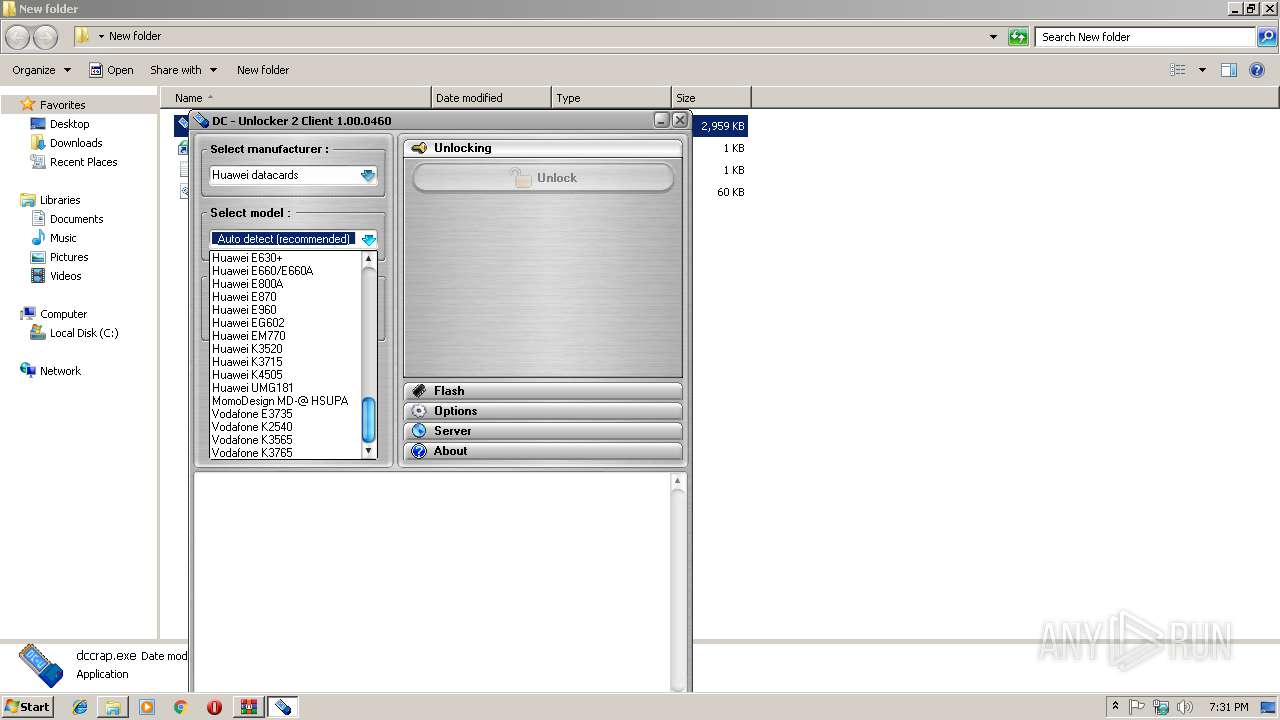
Task: Open Explorer help icon
Action: pyautogui.click(x=1258, y=70)
